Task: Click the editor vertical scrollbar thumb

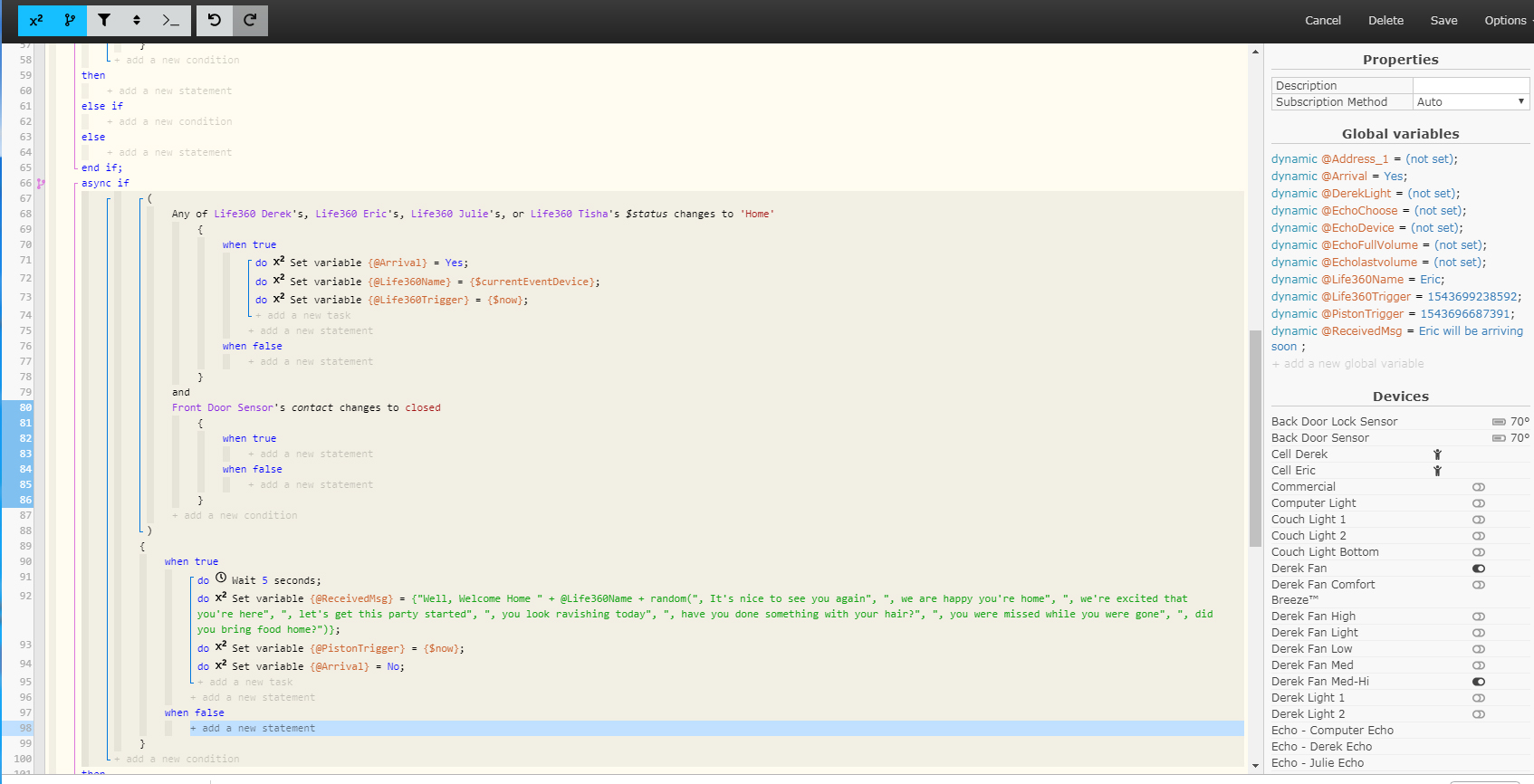Action: pyautogui.click(x=1255, y=439)
